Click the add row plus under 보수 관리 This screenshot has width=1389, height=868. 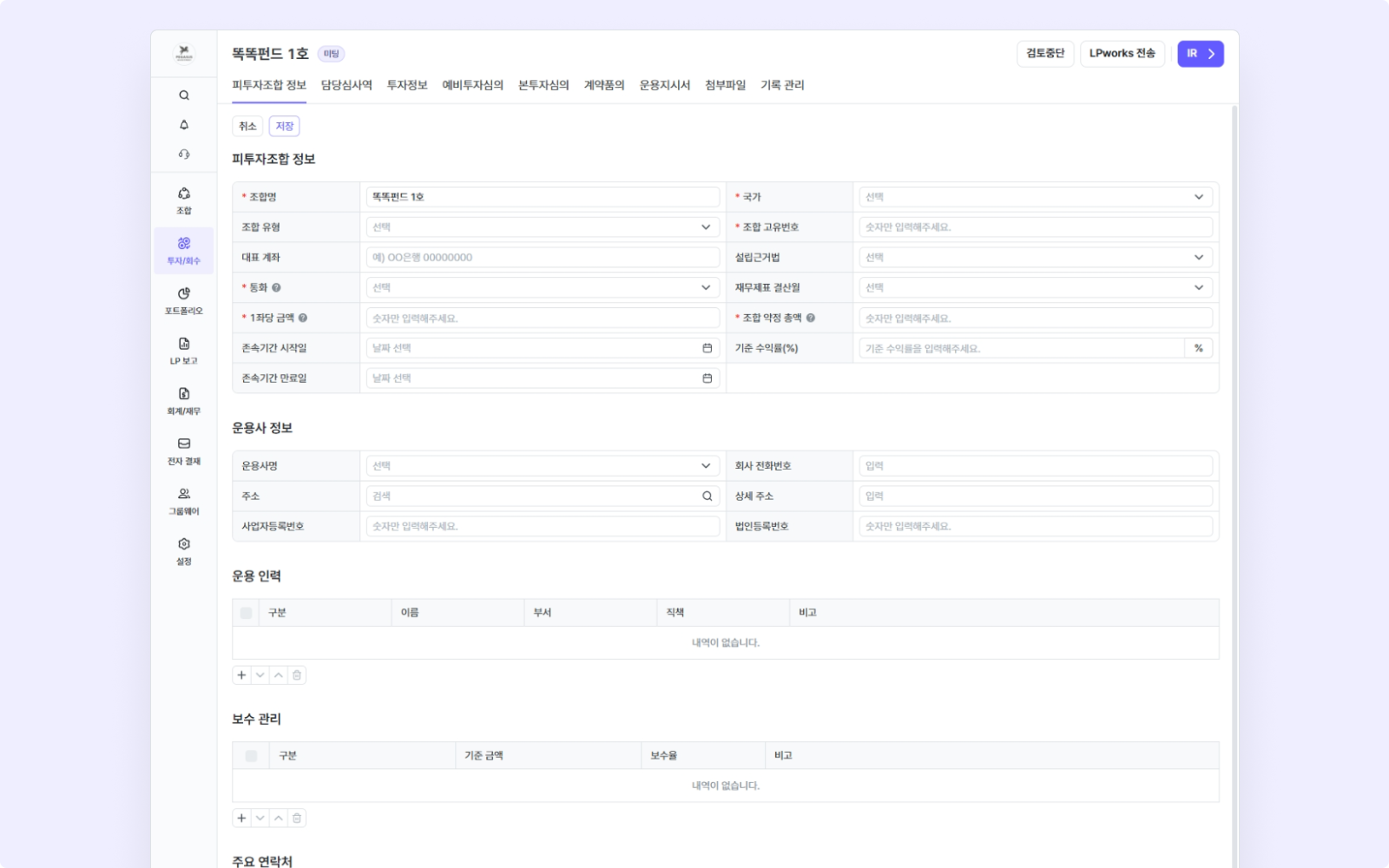tap(241, 818)
